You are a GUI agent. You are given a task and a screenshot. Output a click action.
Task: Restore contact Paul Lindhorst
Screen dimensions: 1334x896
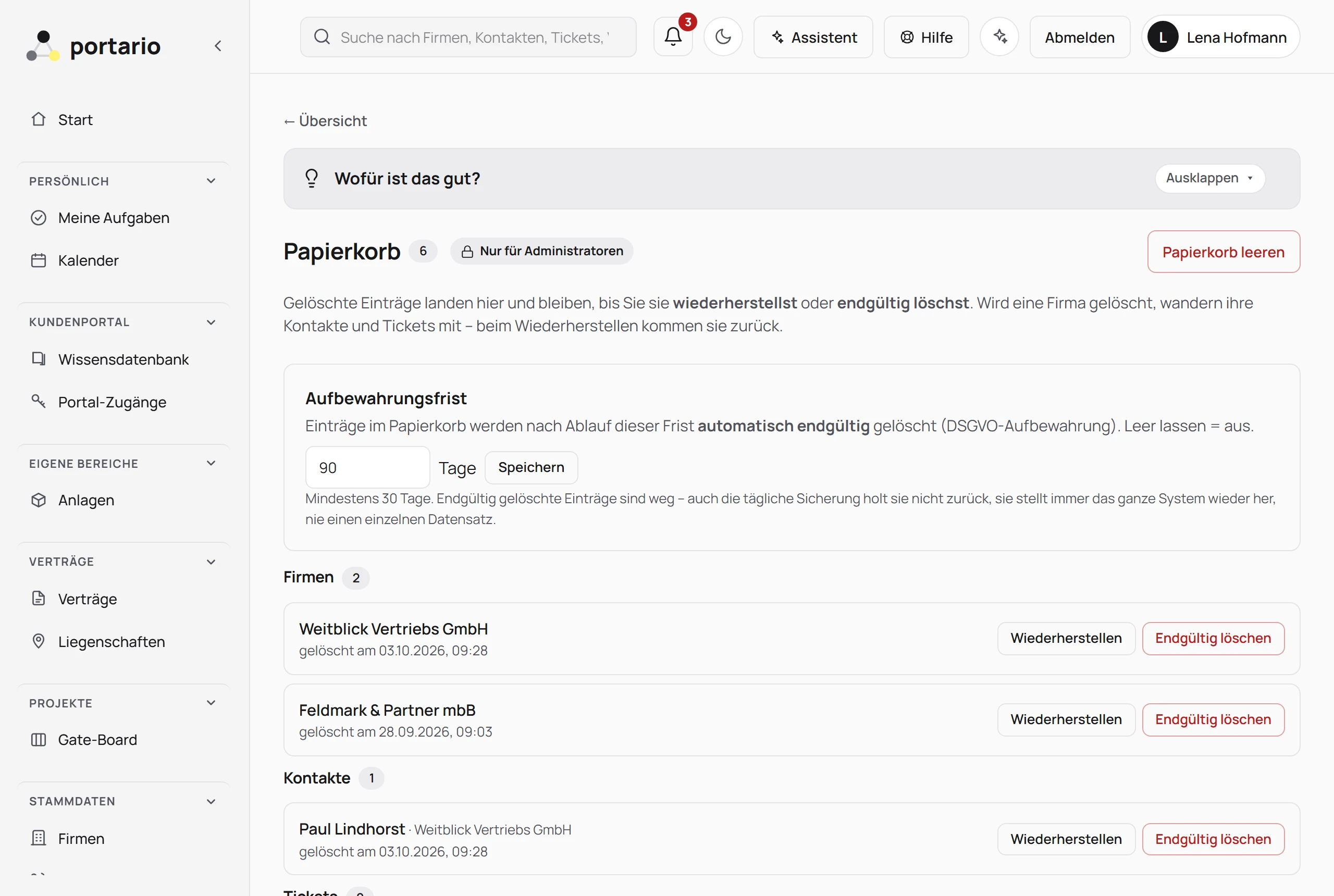pyautogui.click(x=1066, y=839)
